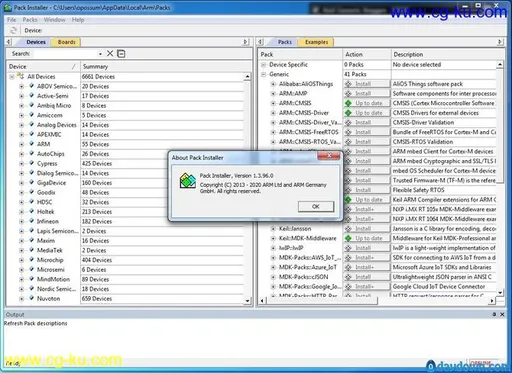Install the ARM::AMP pack
The image size is (512, 373).
point(367,94)
